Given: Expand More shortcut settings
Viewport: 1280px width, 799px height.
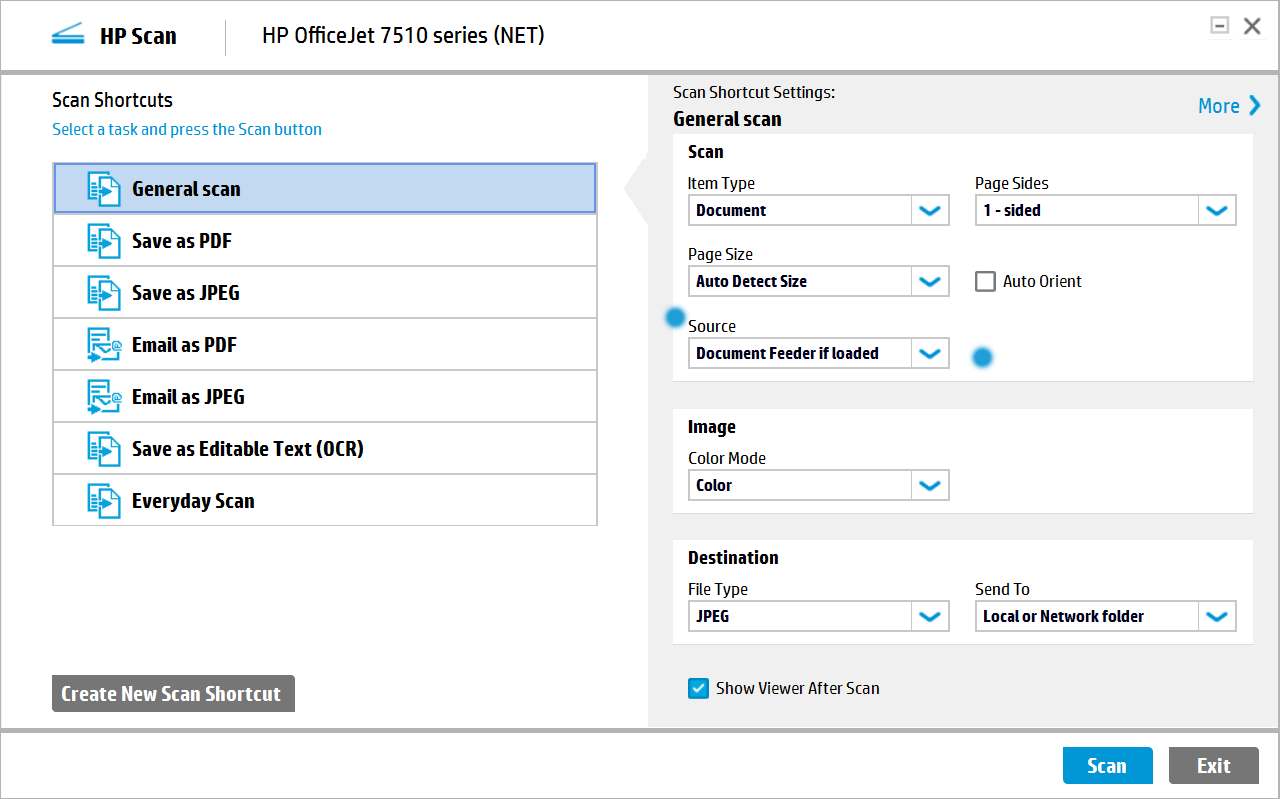Looking at the screenshot, I should pos(1225,105).
